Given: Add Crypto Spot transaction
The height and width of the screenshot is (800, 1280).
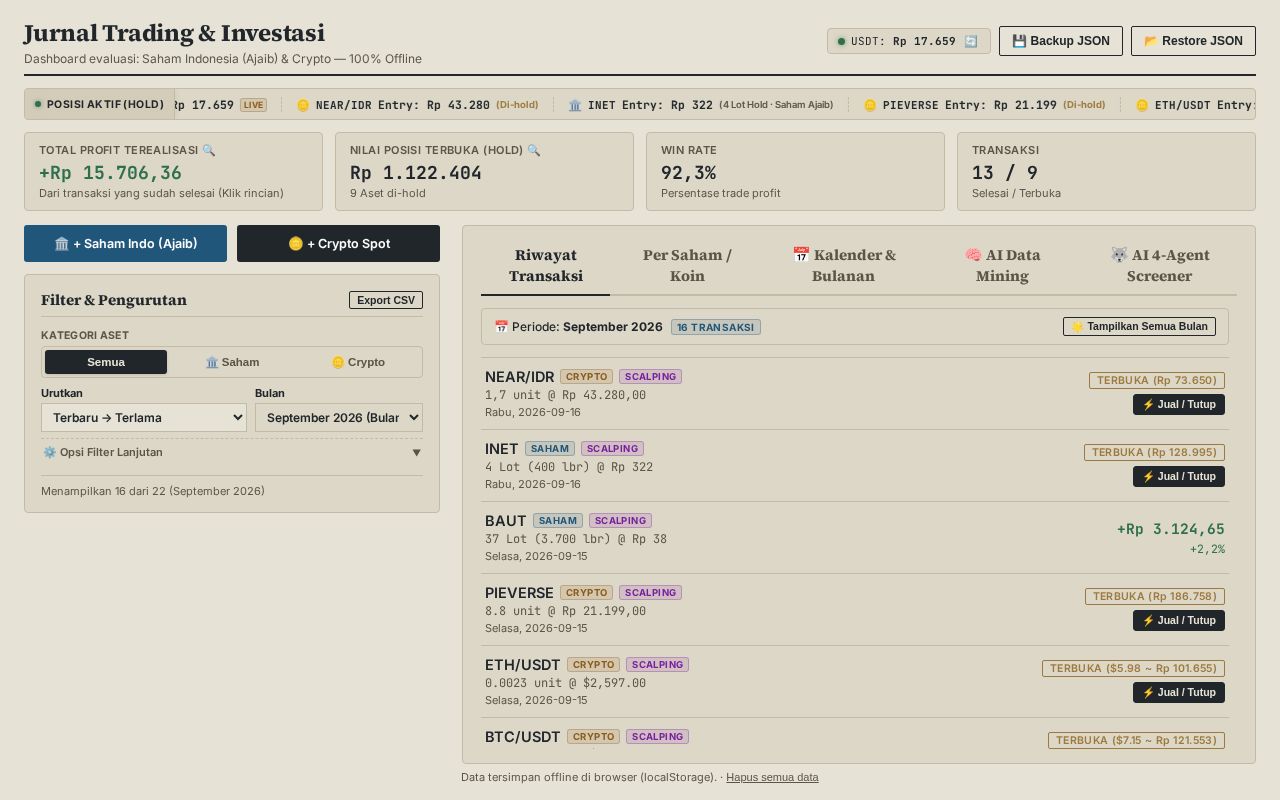Looking at the screenshot, I should tap(338, 244).
